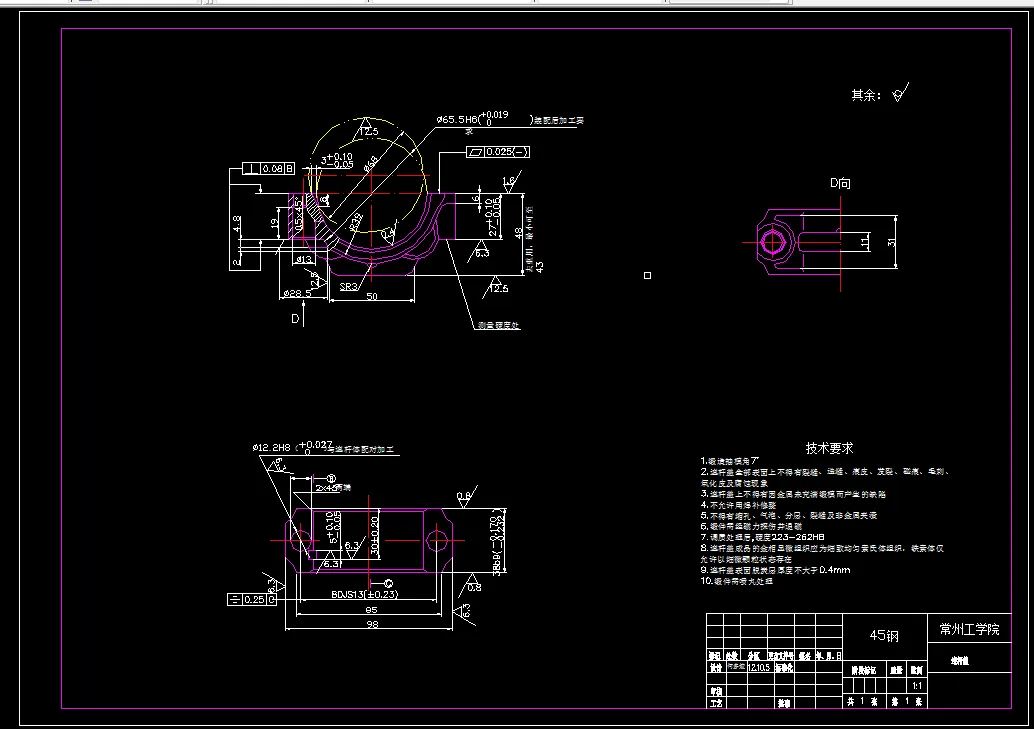Select the 98 overall length dimension
Screen dimensions: 1034x729
372,624
